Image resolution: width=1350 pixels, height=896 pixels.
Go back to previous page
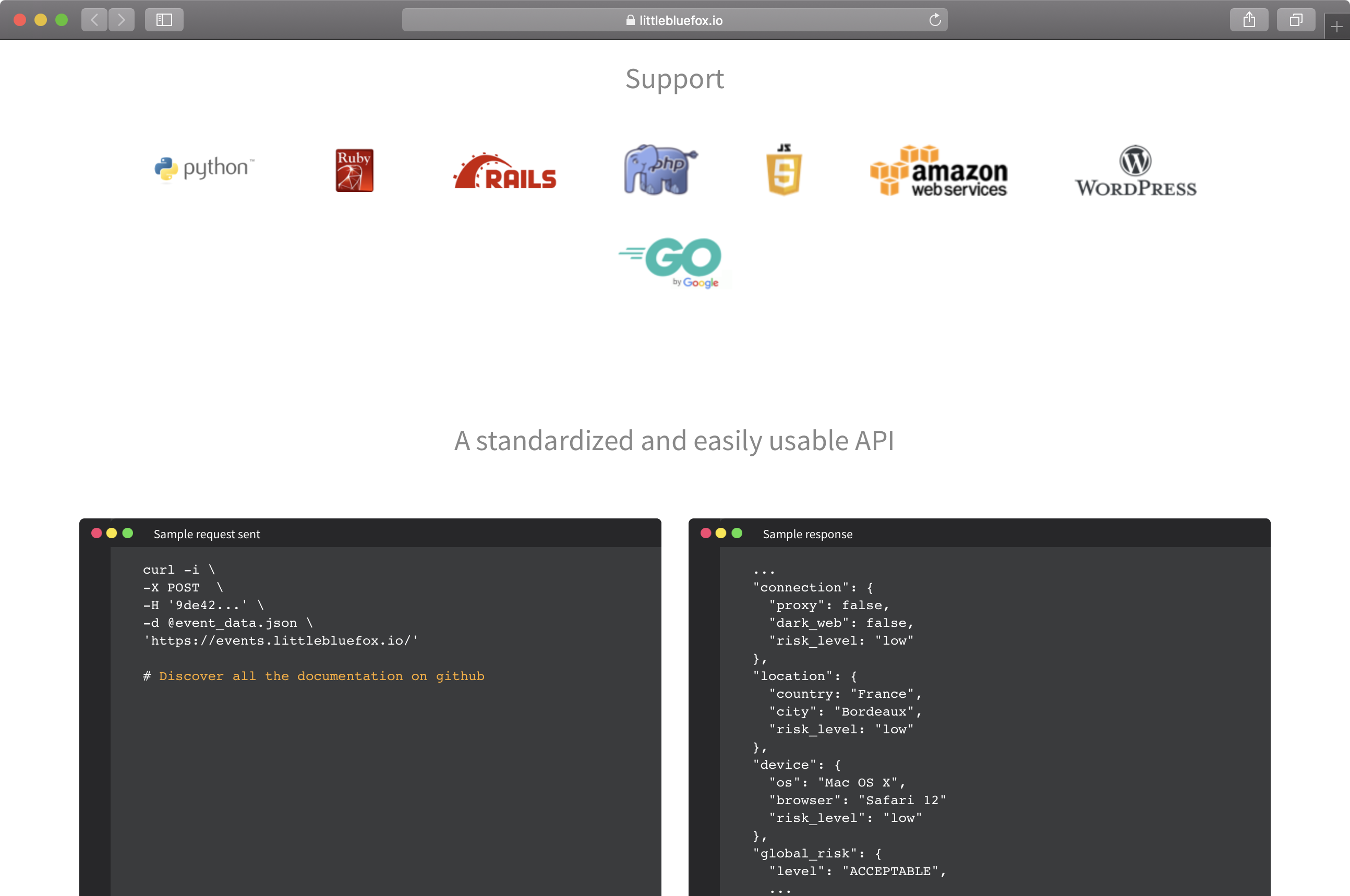point(94,20)
